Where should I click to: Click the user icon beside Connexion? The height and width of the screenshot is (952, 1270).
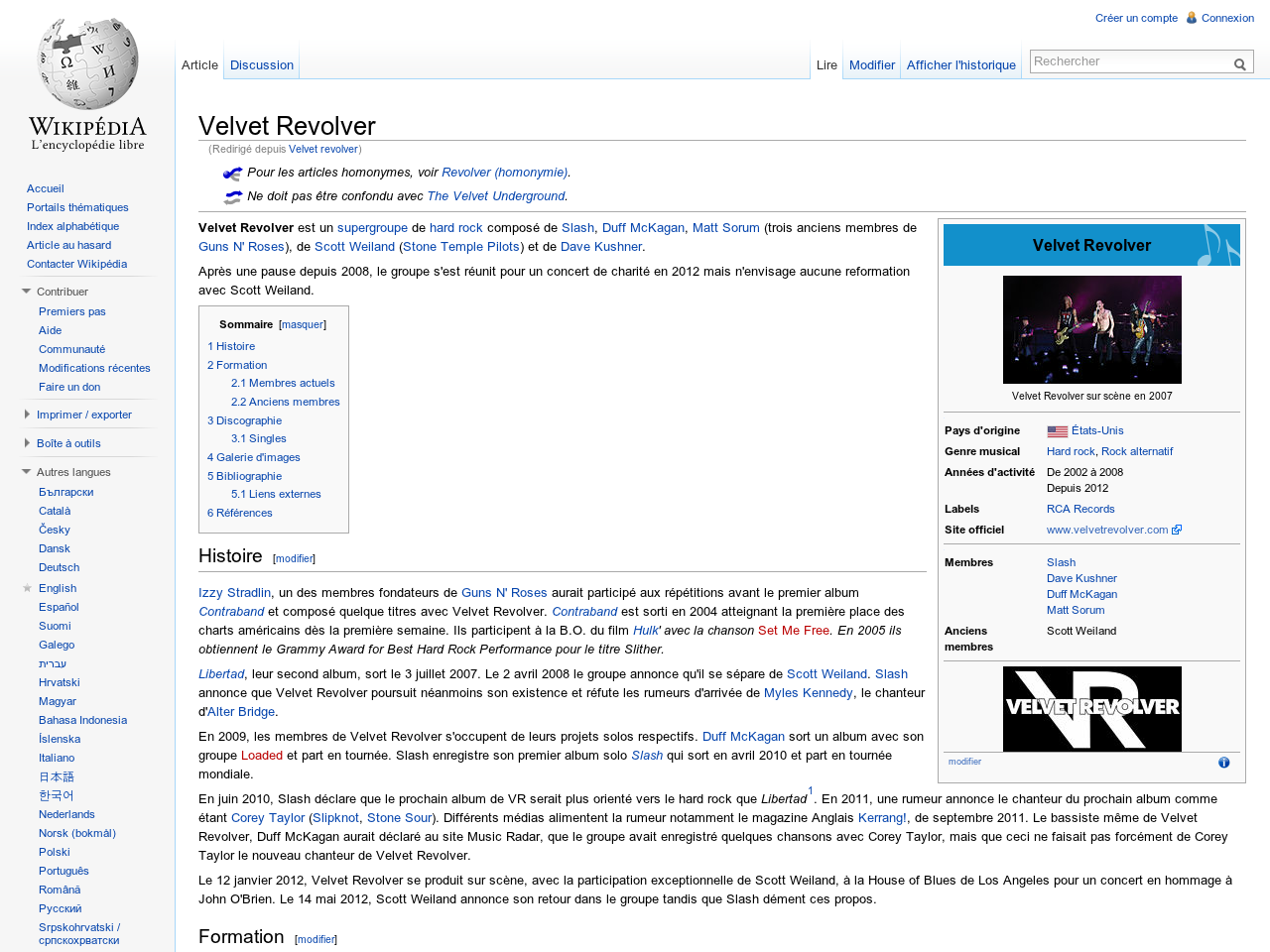coord(1192,18)
